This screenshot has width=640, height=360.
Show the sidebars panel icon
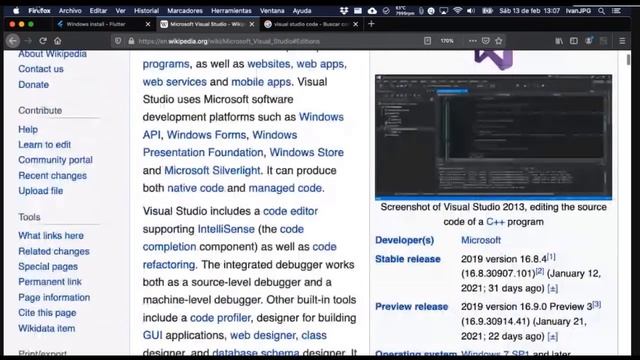tap(574, 41)
